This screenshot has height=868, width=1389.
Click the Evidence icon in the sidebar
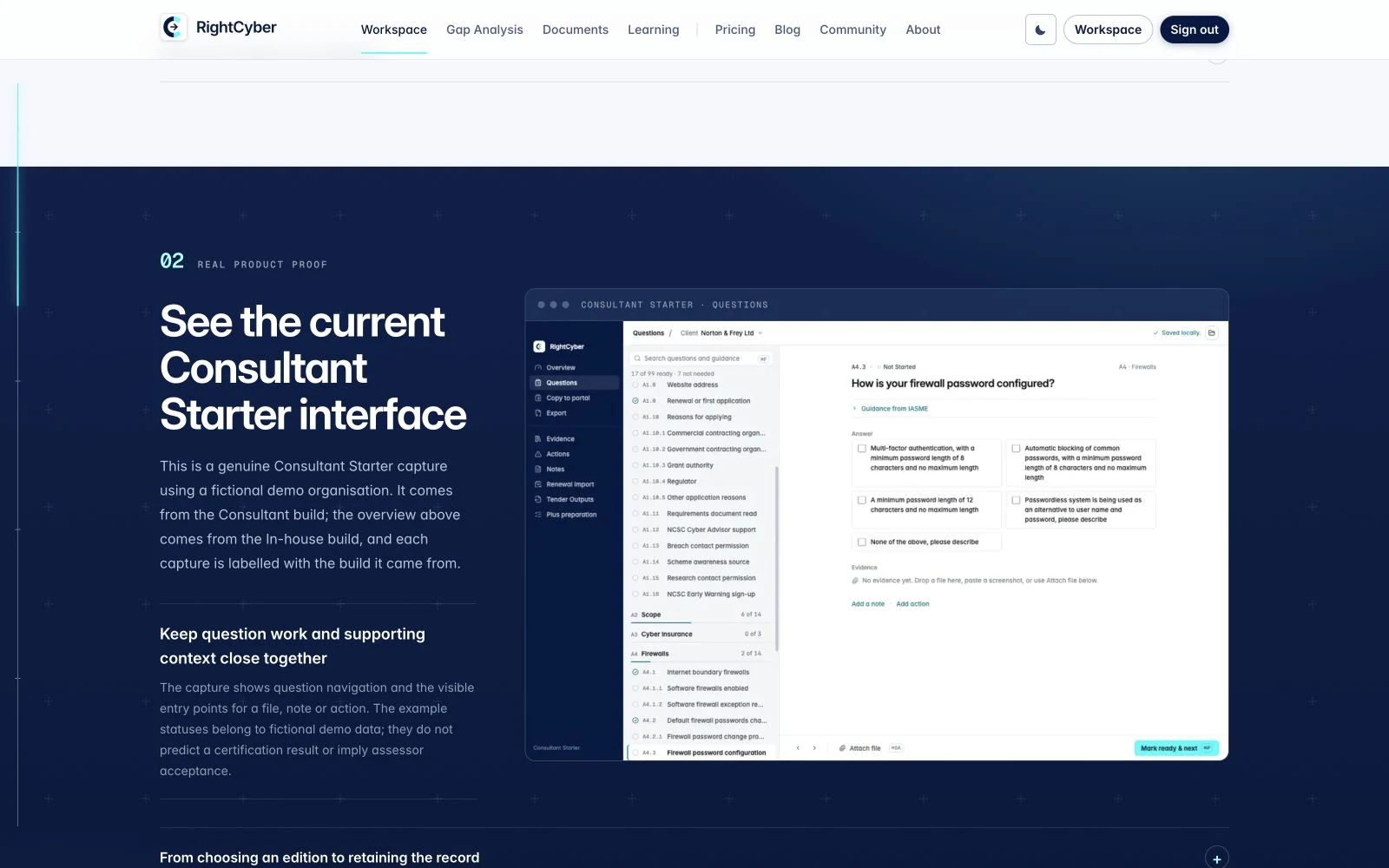(x=538, y=439)
